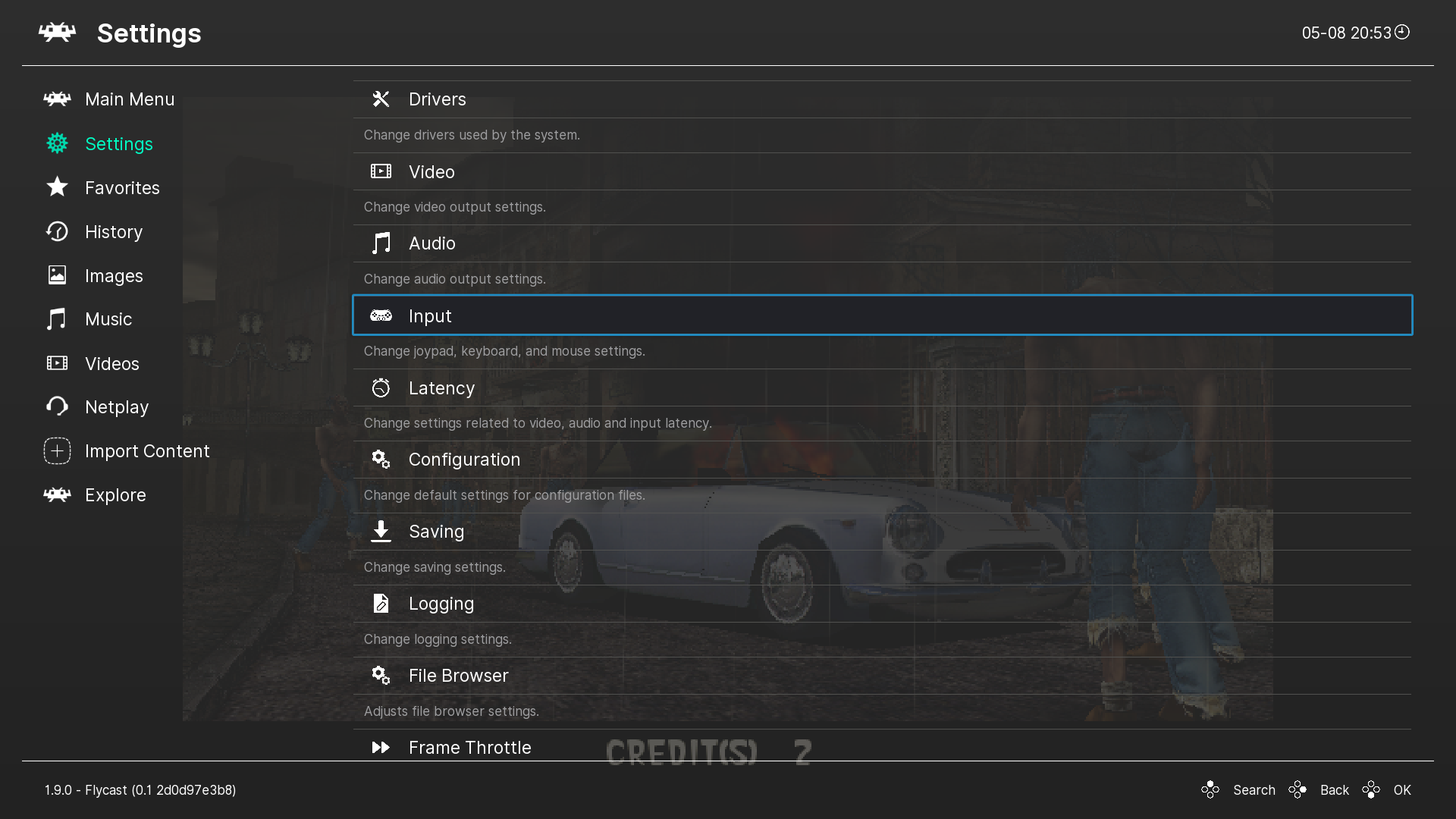Click the gamepad icon beside OK

coord(1371,790)
